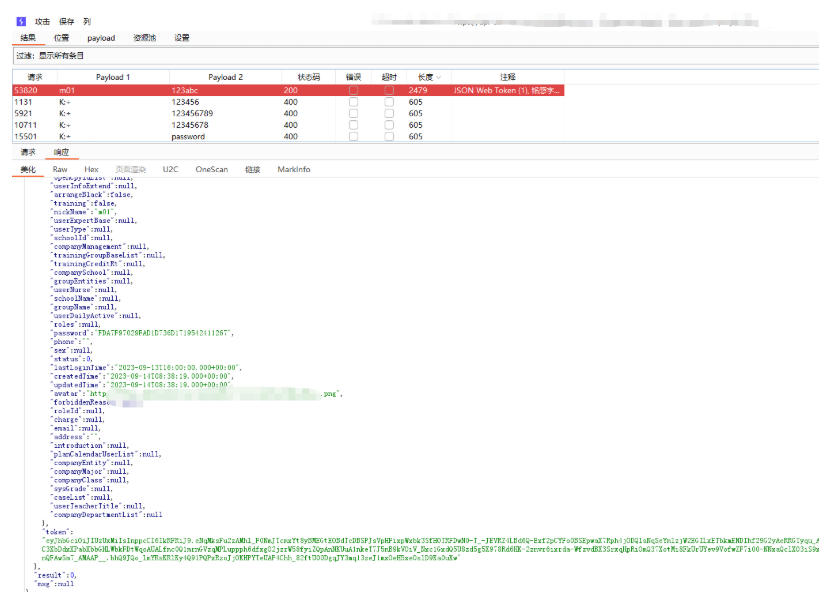Screen dimensions: 830x594
Task: Click the password payload cell
Action: [x=188, y=137]
